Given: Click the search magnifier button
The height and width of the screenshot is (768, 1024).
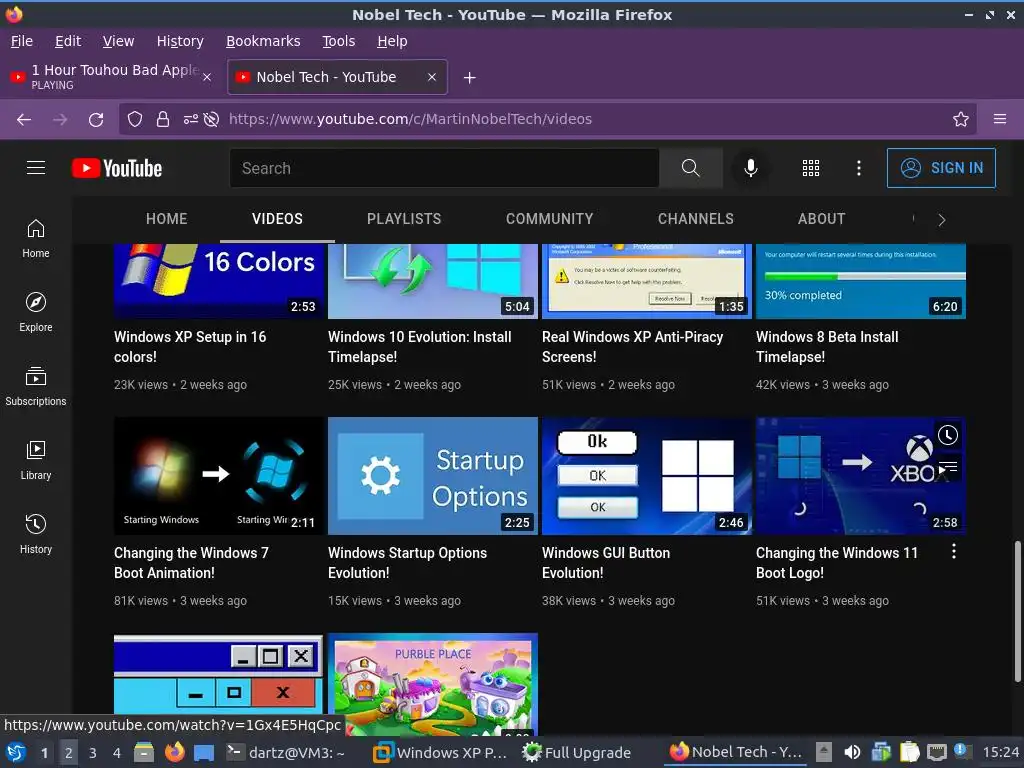Looking at the screenshot, I should [x=690, y=168].
